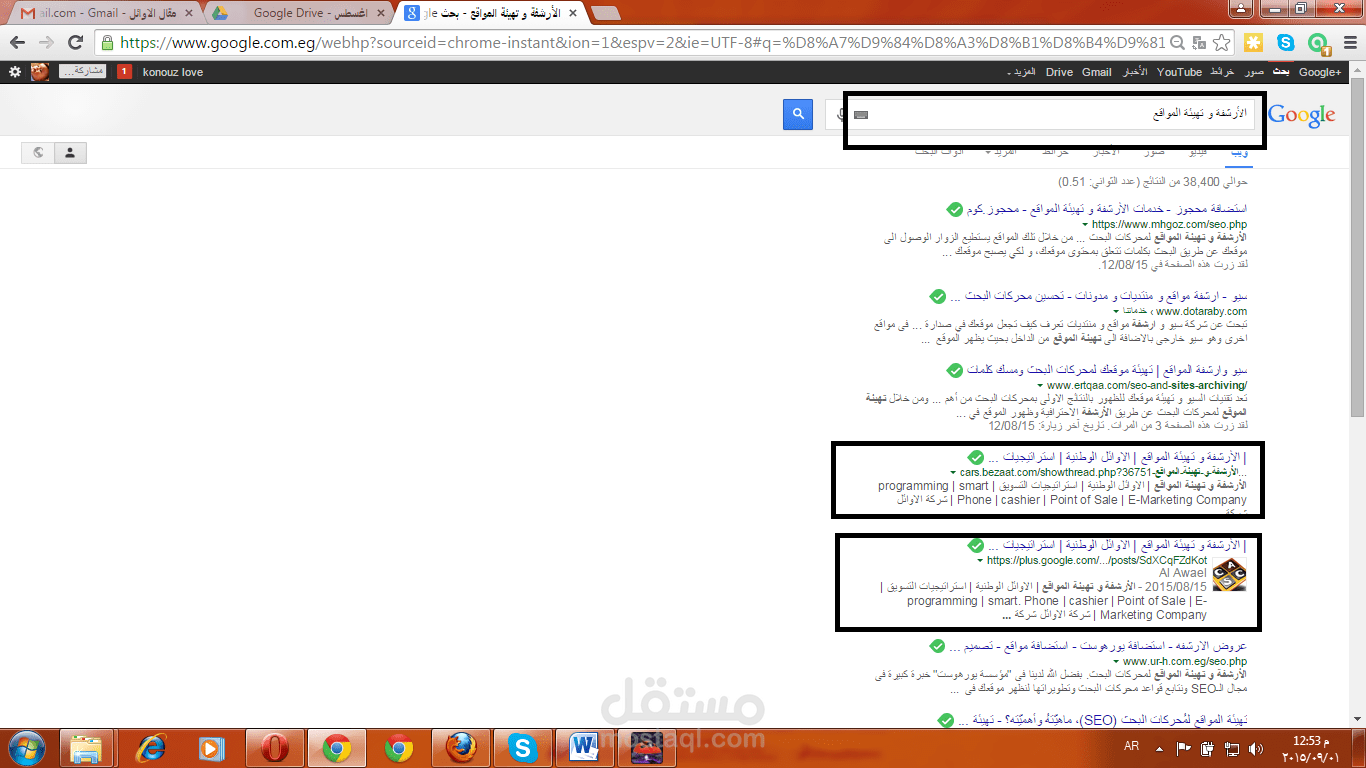This screenshot has height=768, width=1366.
Task: Click the Skype extension icon in the toolbar
Action: click(1286, 43)
